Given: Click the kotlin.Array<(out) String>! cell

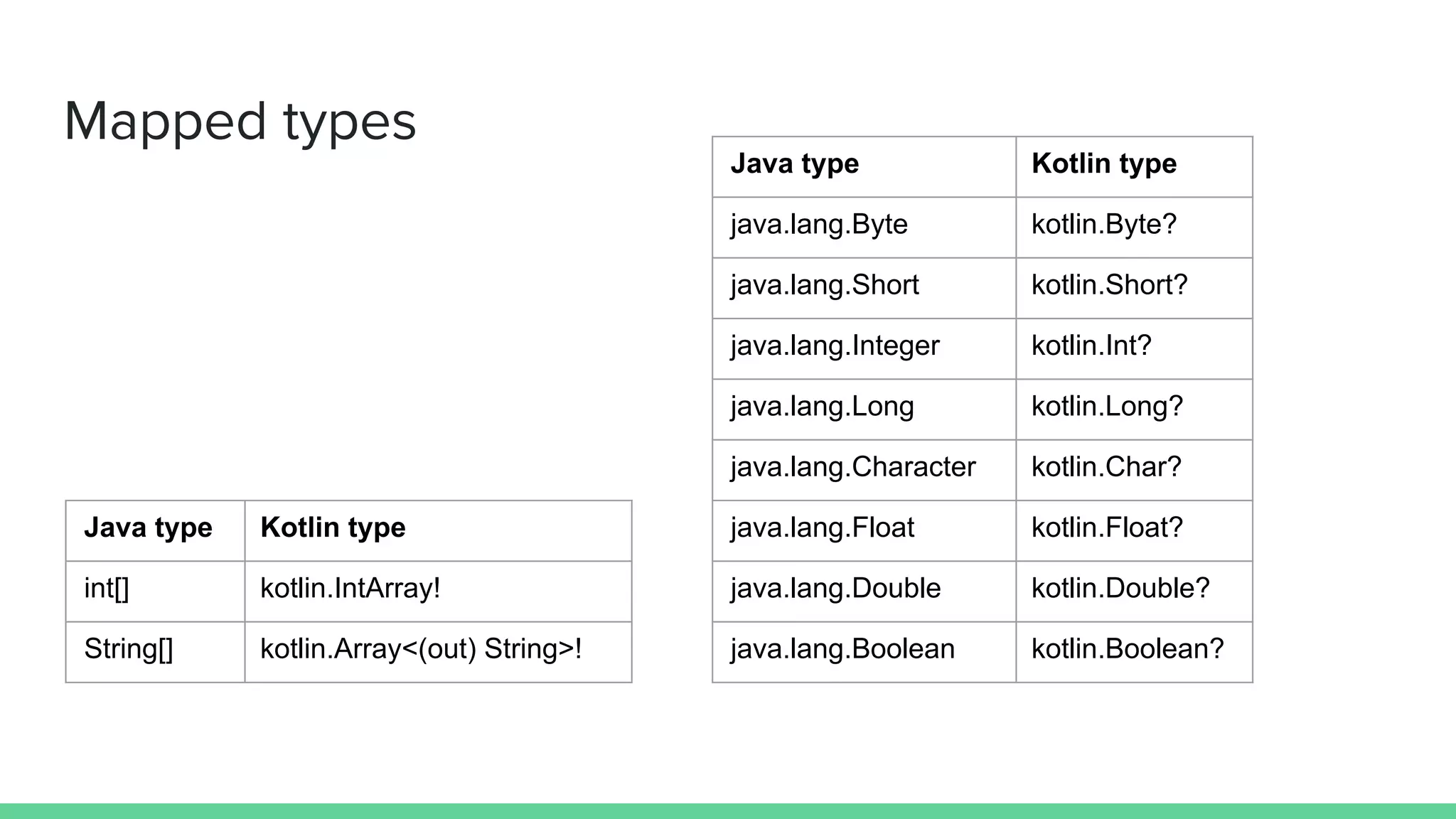Looking at the screenshot, I should click(x=421, y=649).
